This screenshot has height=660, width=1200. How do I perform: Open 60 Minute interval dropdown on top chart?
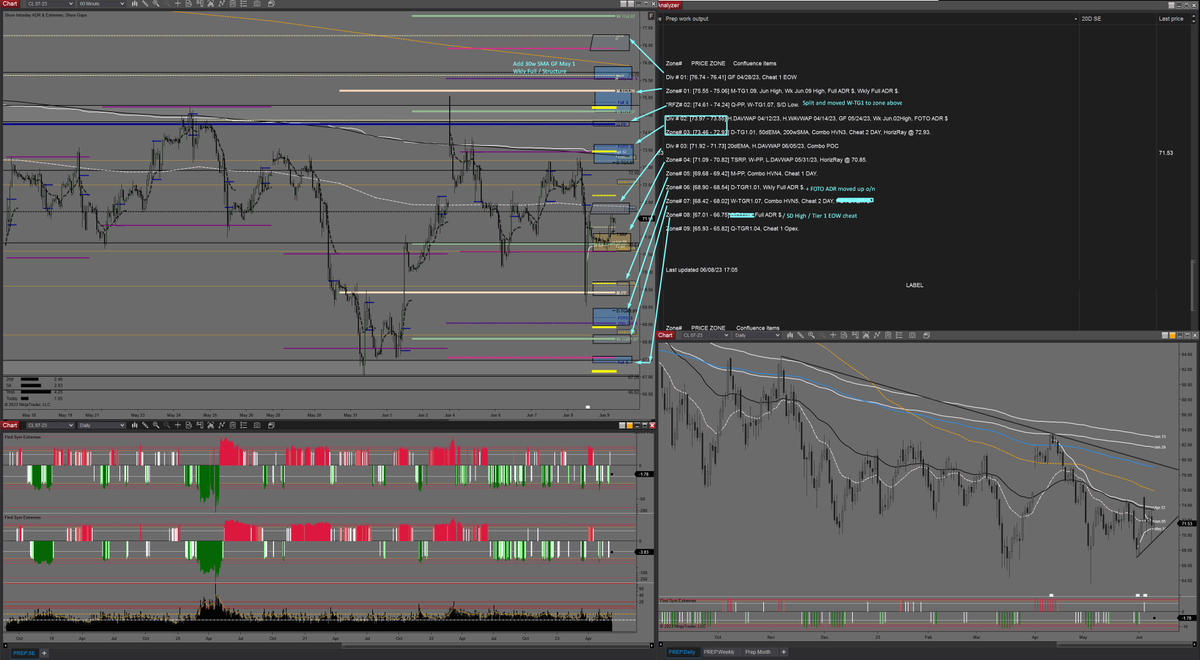point(101,4)
